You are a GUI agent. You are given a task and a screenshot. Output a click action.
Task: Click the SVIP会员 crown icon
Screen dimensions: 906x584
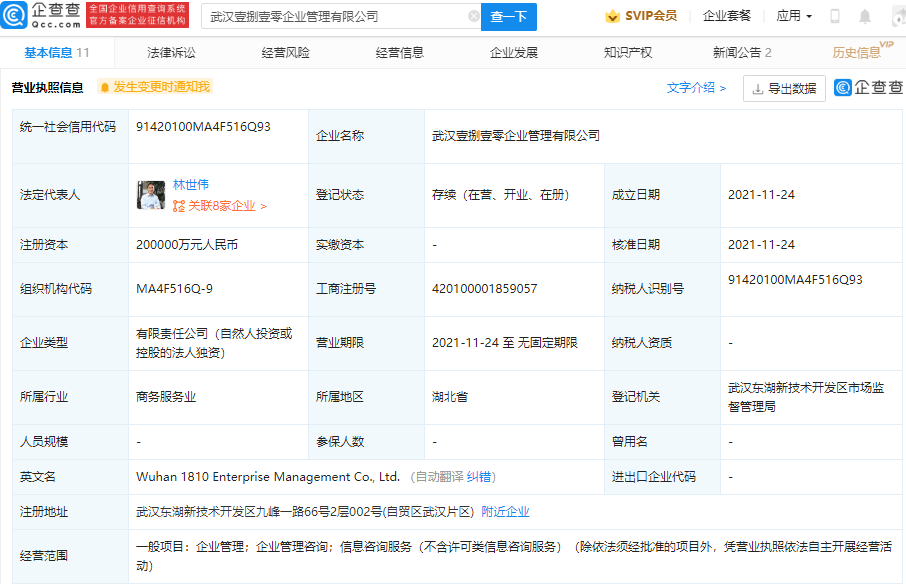[613, 16]
